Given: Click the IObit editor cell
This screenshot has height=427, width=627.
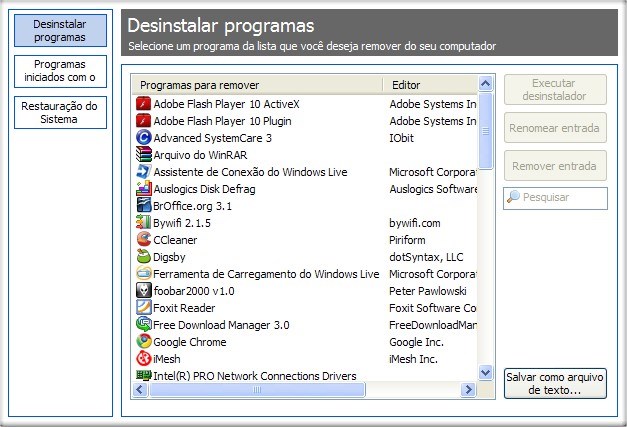Looking at the screenshot, I should click(x=401, y=138).
